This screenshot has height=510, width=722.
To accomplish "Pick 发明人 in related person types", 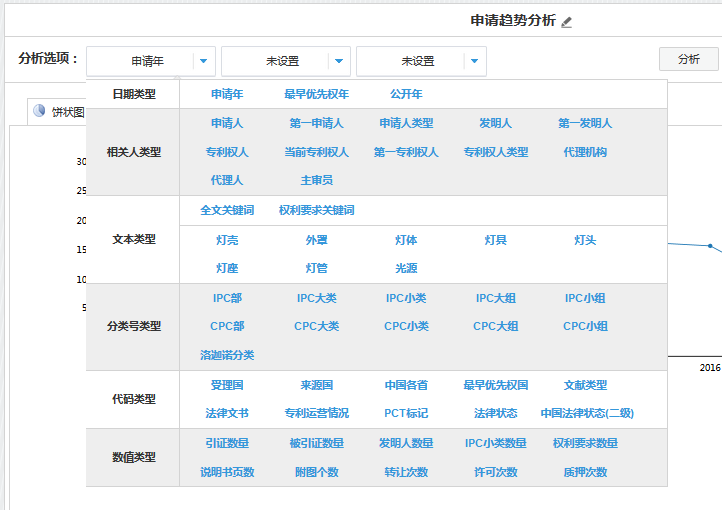I will [x=495, y=124].
